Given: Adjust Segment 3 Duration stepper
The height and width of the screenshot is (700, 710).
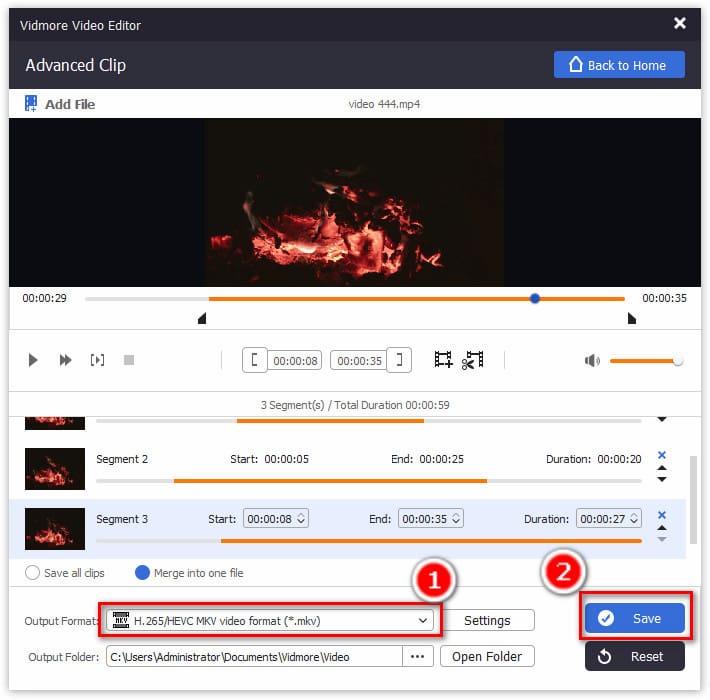Looking at the screenshot, I should (x=633, y=519).
